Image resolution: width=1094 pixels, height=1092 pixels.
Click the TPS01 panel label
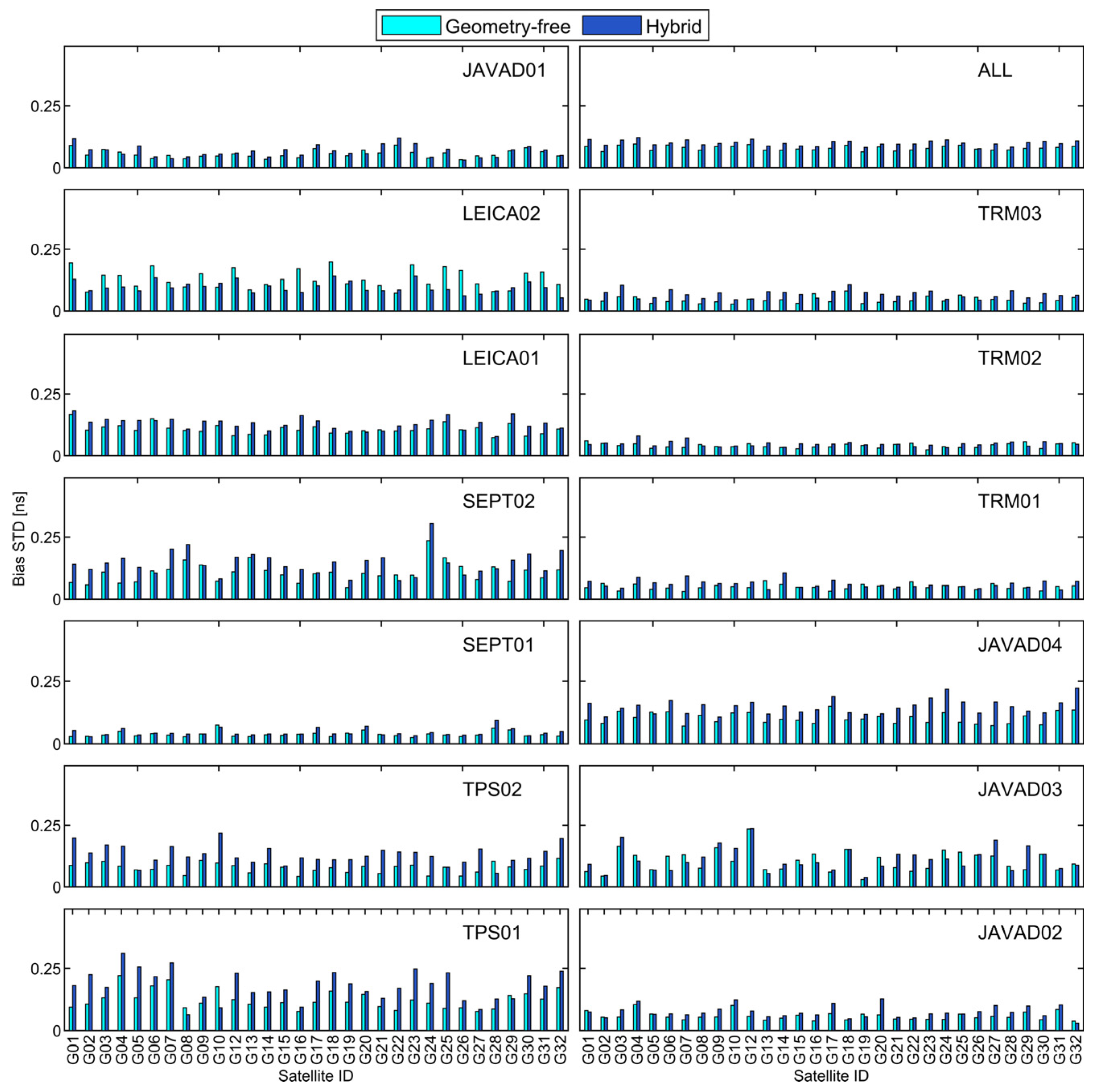(x=491, y=932)
